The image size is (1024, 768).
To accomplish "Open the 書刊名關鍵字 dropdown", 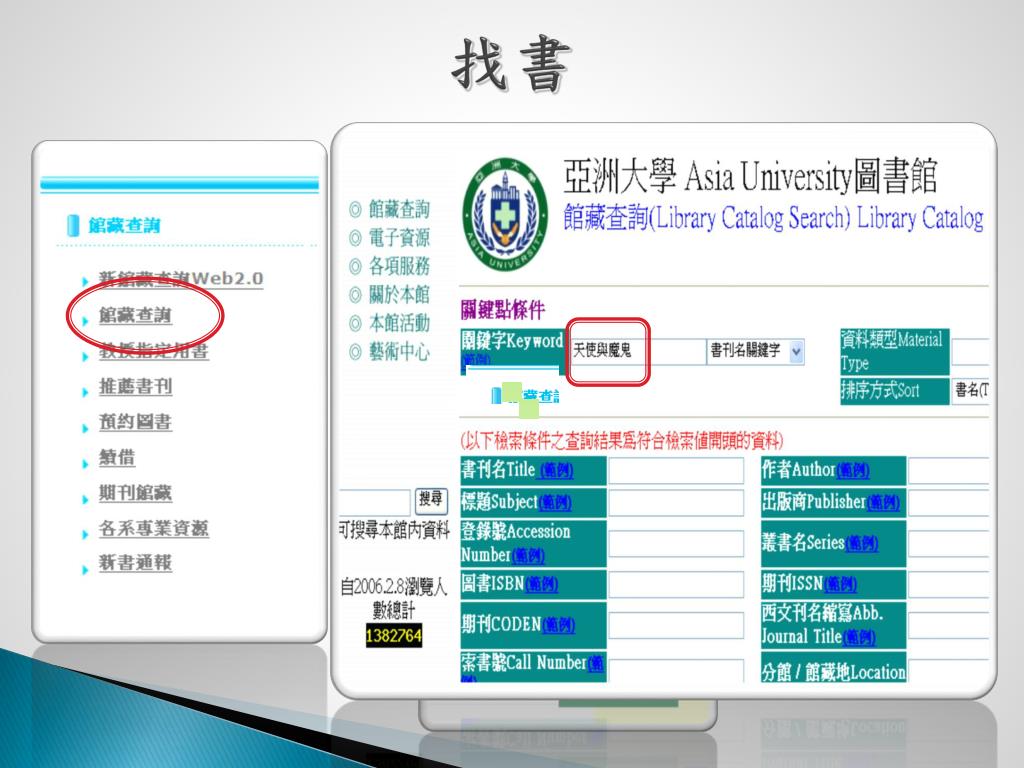I will 755,351.
